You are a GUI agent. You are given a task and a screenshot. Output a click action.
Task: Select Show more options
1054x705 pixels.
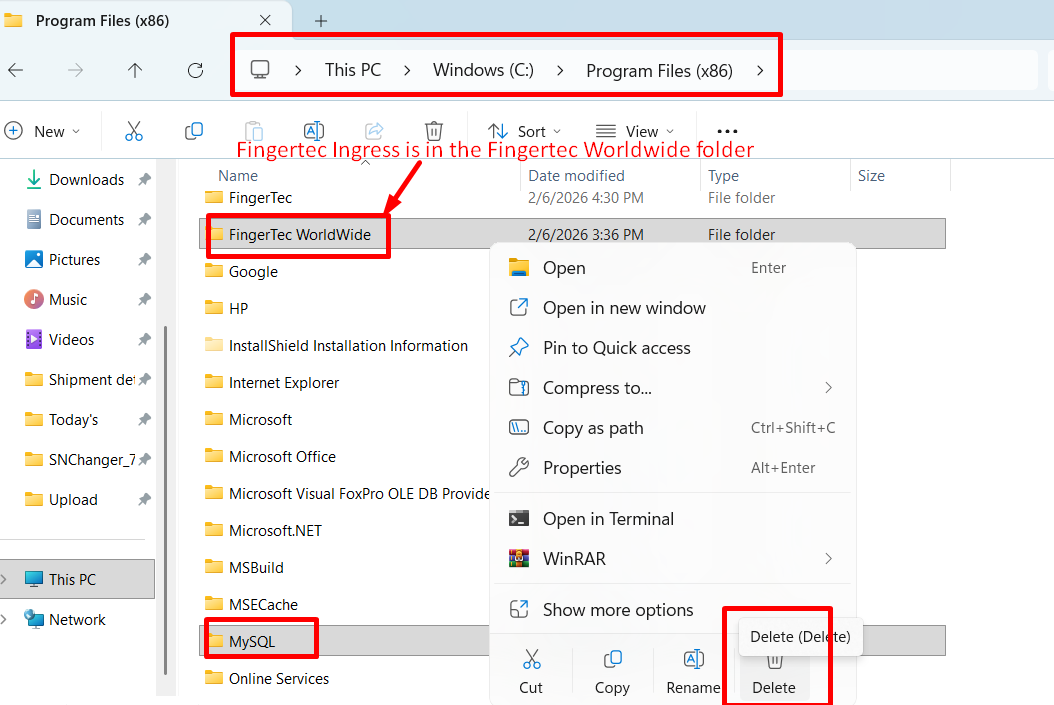point(617,610)
